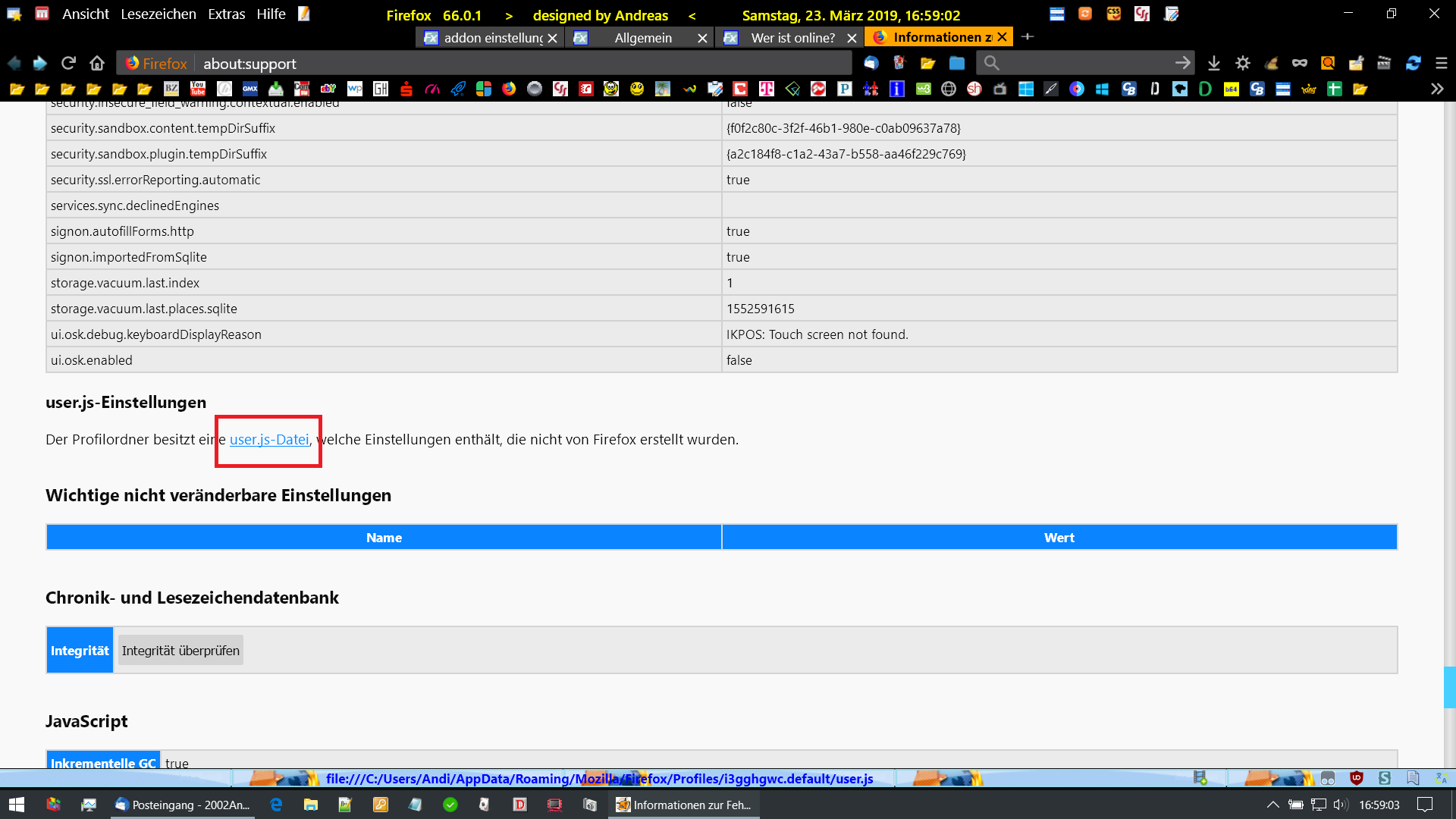Click the Integrität überprüfen button
Screen dimensions: 1456x819
[x=180, y=651]
